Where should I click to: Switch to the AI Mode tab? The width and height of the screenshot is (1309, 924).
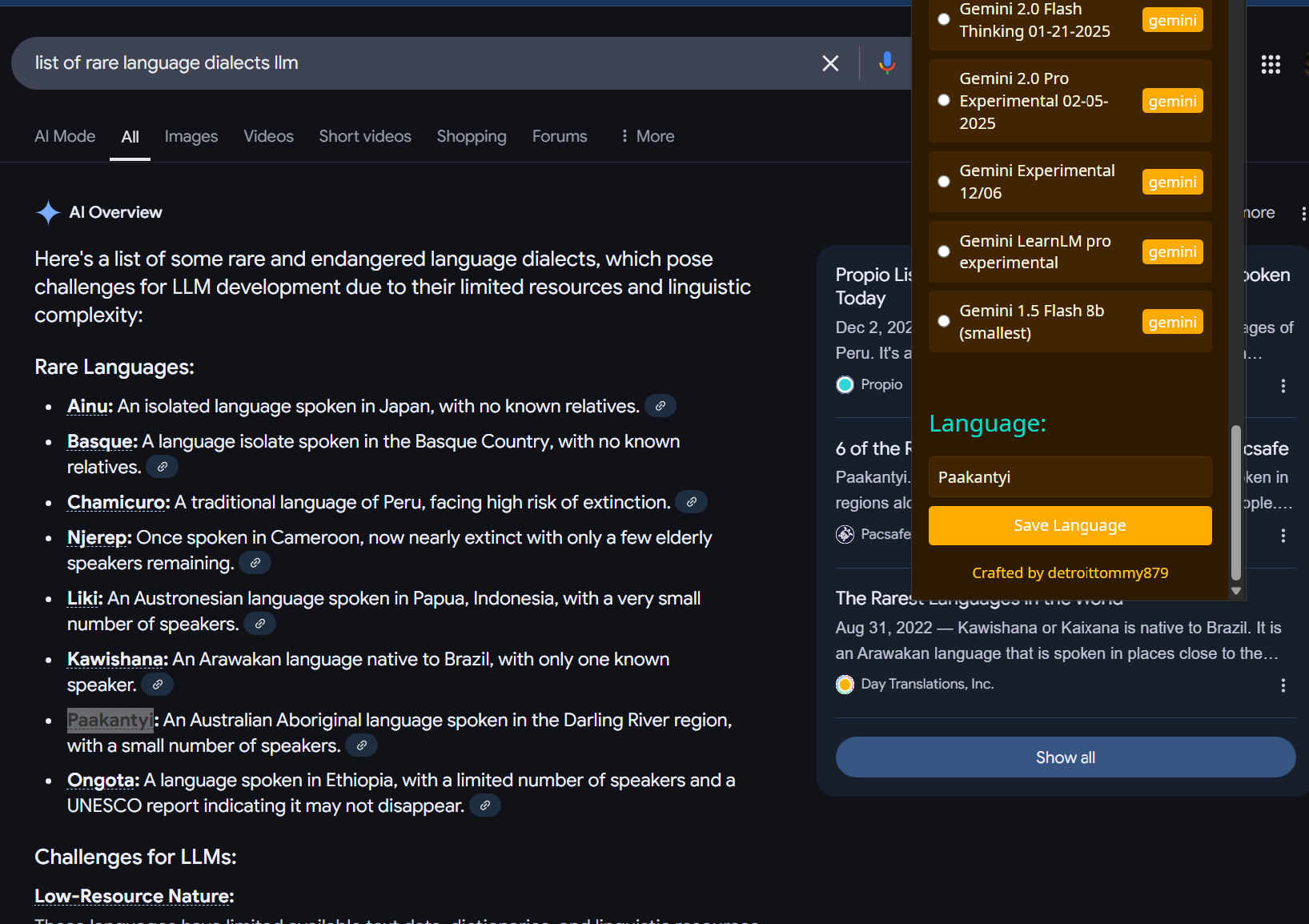click(x=65, y=136)
